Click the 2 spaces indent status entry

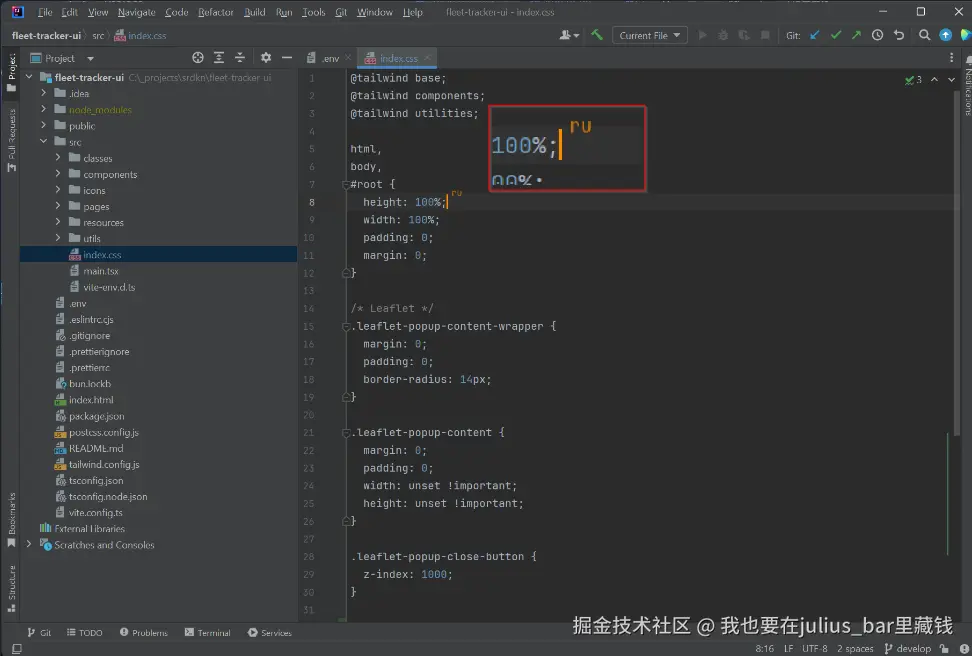(x=855, y=649)
